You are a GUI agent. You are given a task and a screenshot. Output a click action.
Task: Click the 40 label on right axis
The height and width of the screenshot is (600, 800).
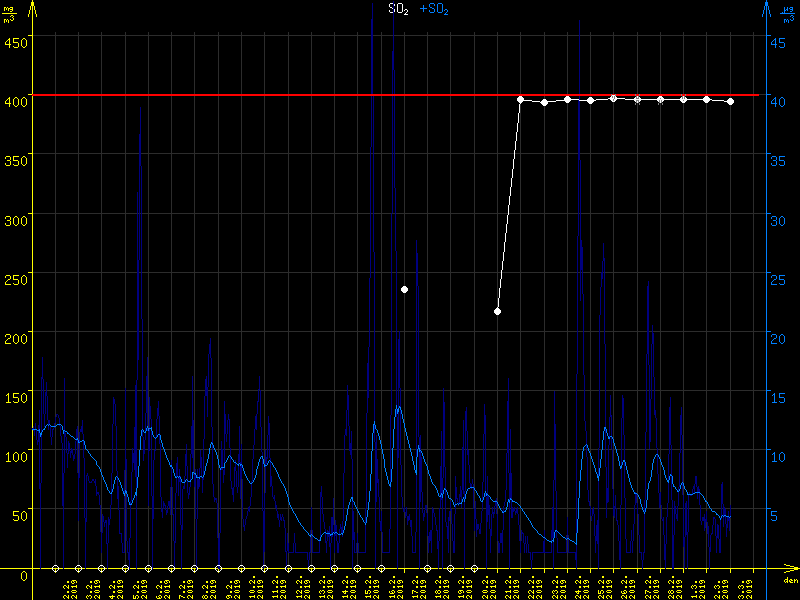tap(779, 100)
